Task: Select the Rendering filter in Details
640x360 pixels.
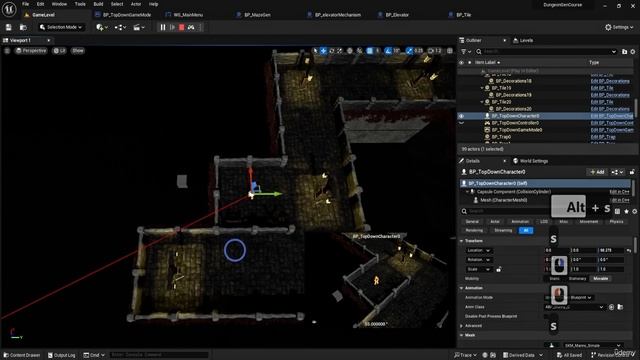Action: pos(474,231)
